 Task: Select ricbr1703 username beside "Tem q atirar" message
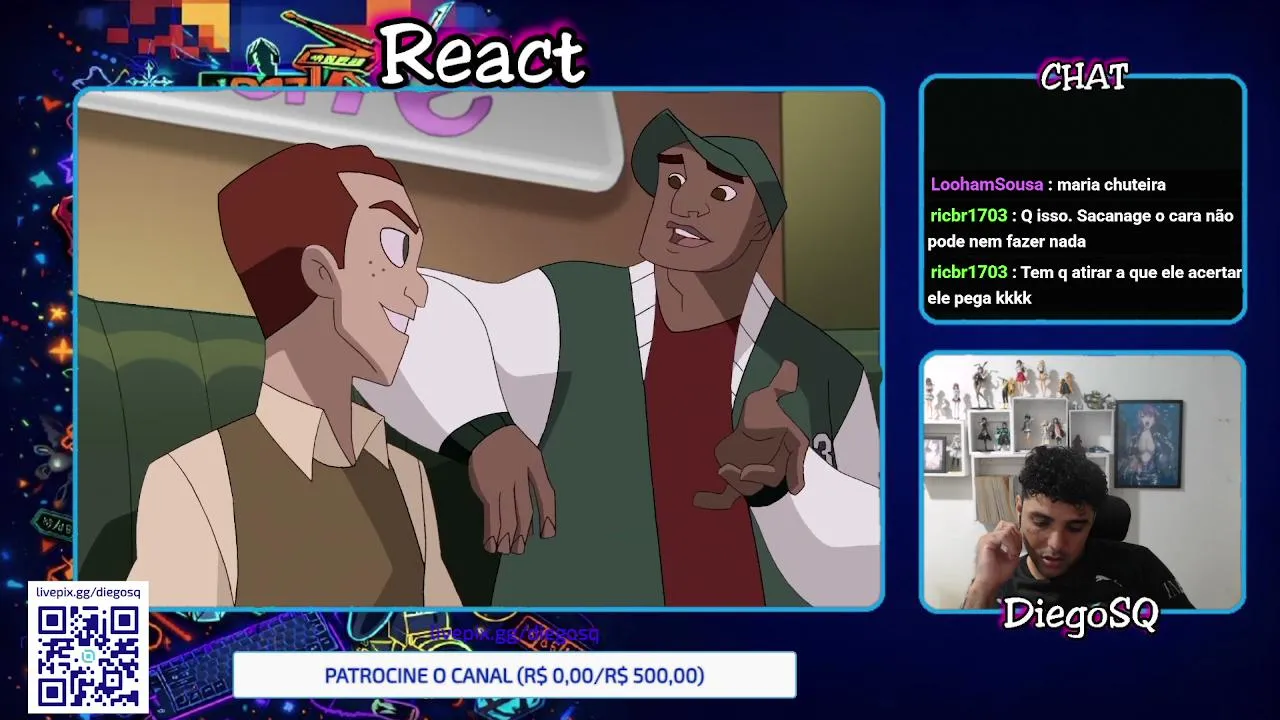click(x=968, y=272)
